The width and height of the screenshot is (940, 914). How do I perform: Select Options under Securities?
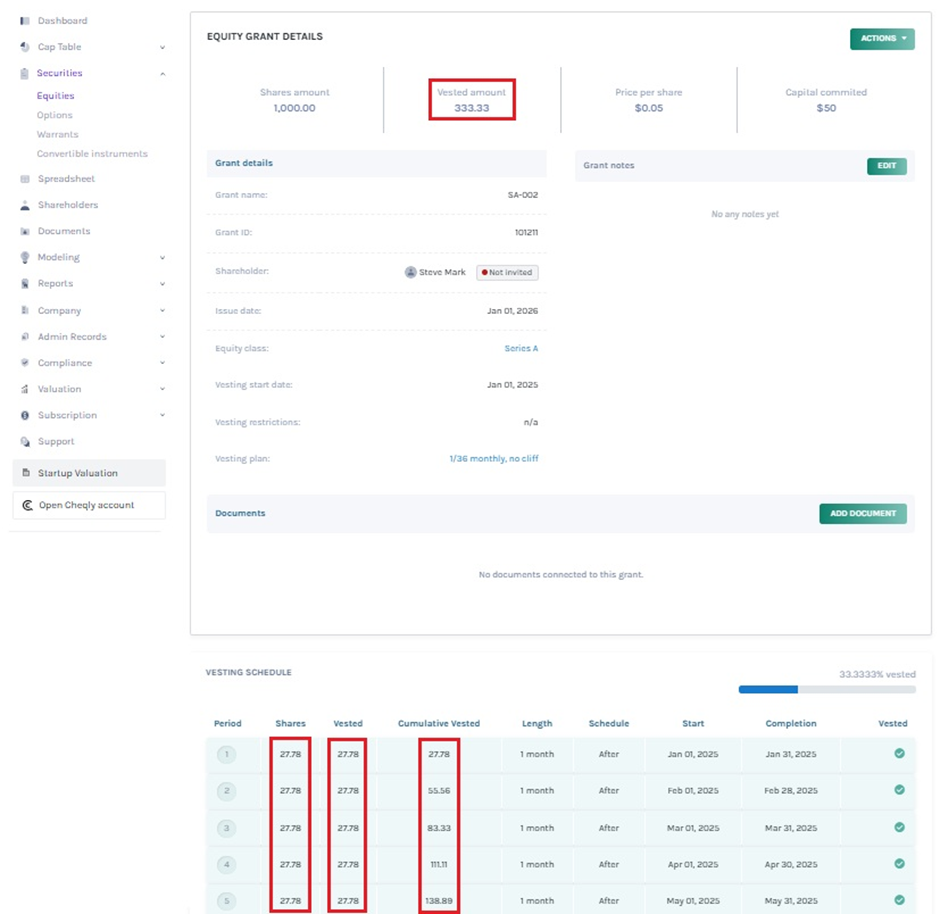[x=55, y=115]
